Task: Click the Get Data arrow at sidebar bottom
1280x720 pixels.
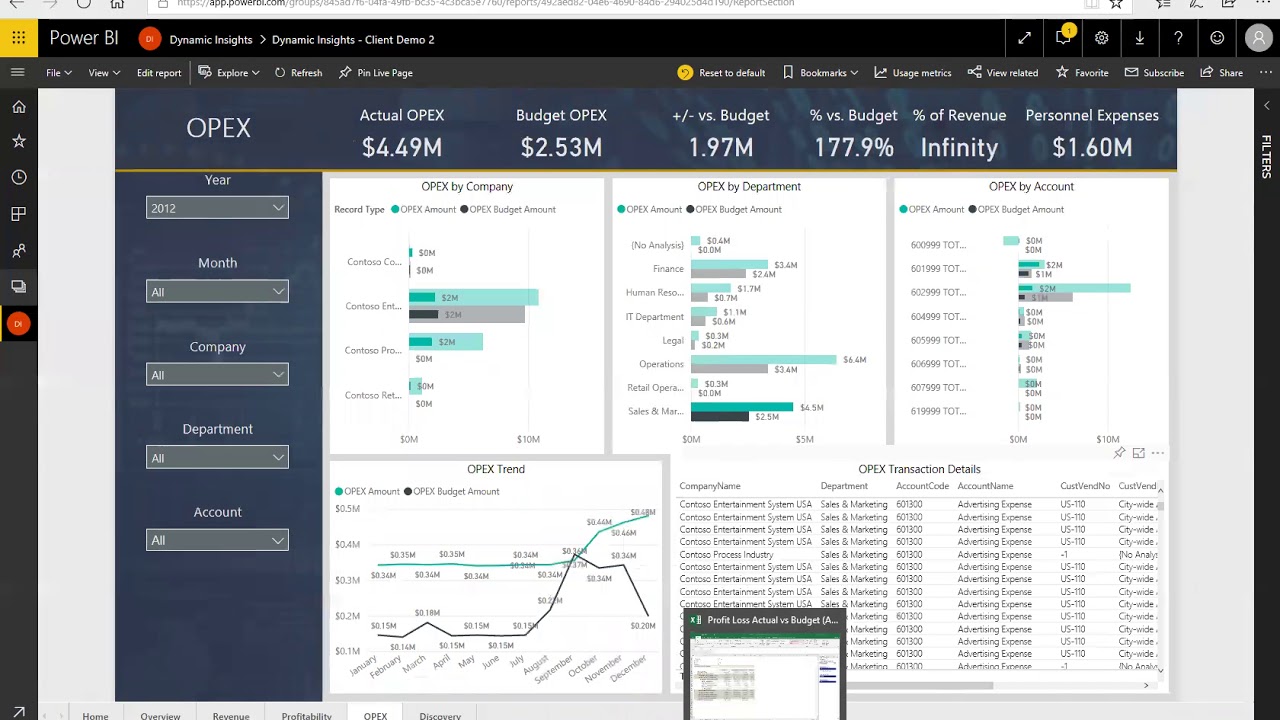Action: point(19,712)
